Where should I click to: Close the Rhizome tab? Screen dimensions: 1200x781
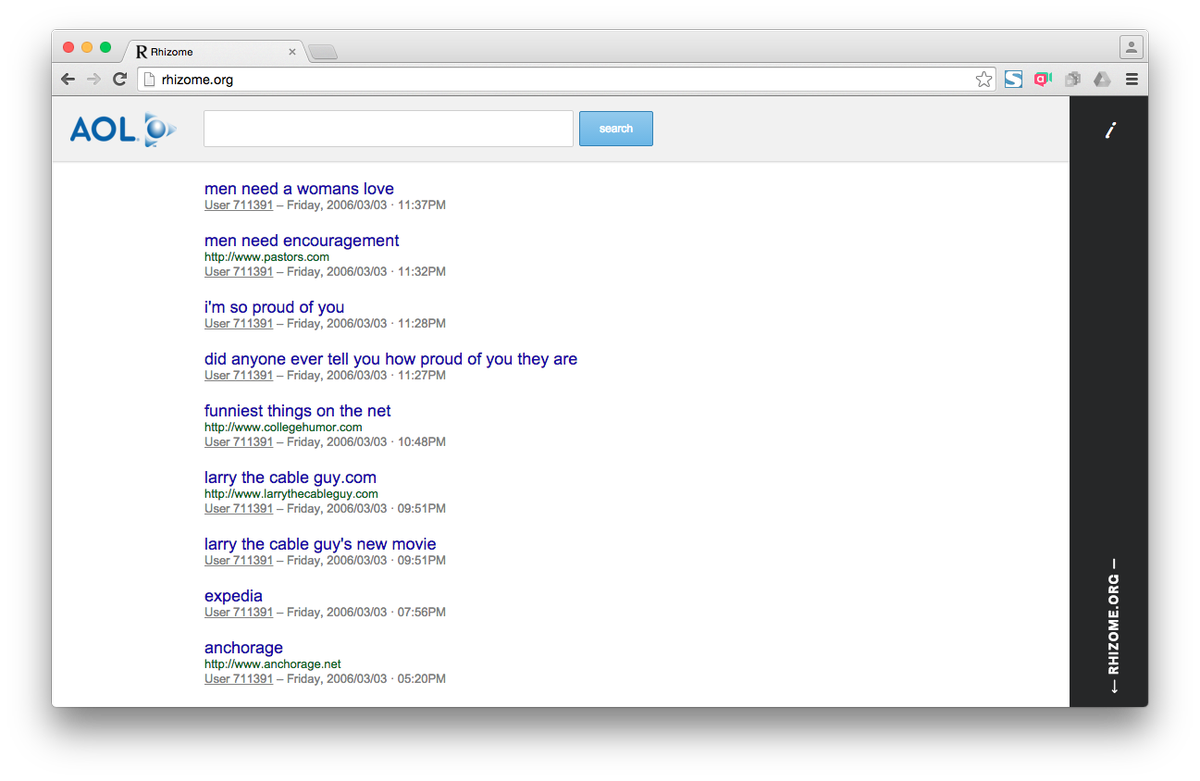click(x=293, y=52)
